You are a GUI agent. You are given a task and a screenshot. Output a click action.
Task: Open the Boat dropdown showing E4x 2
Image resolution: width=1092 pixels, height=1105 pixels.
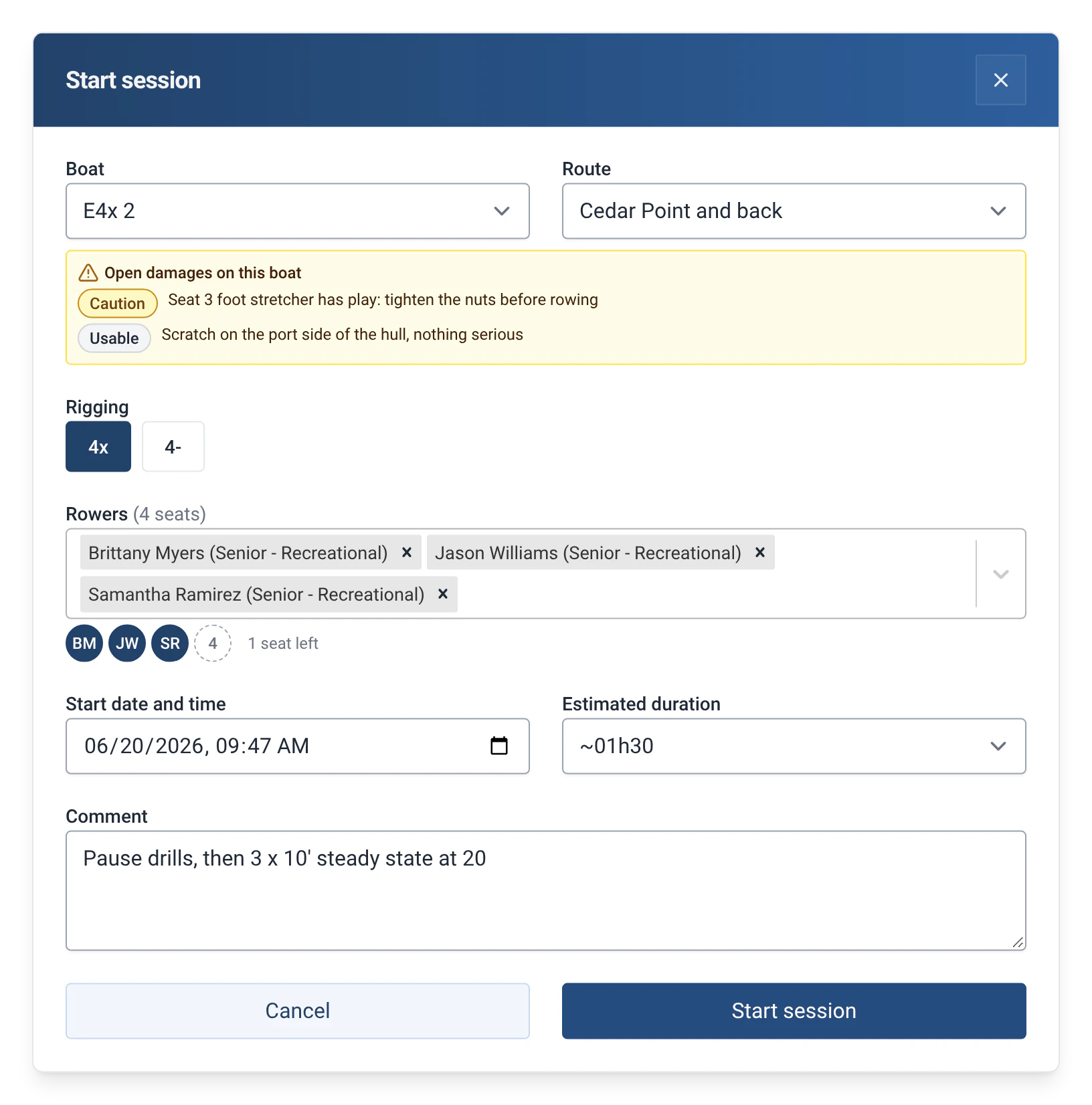(x=298, y=211)
